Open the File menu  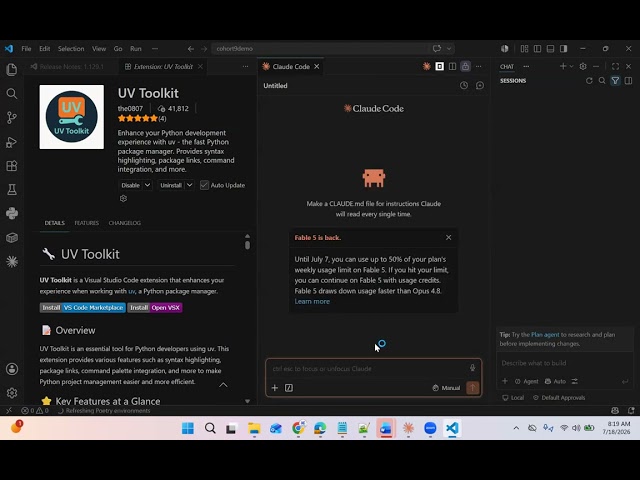click(x=26, y=49)
